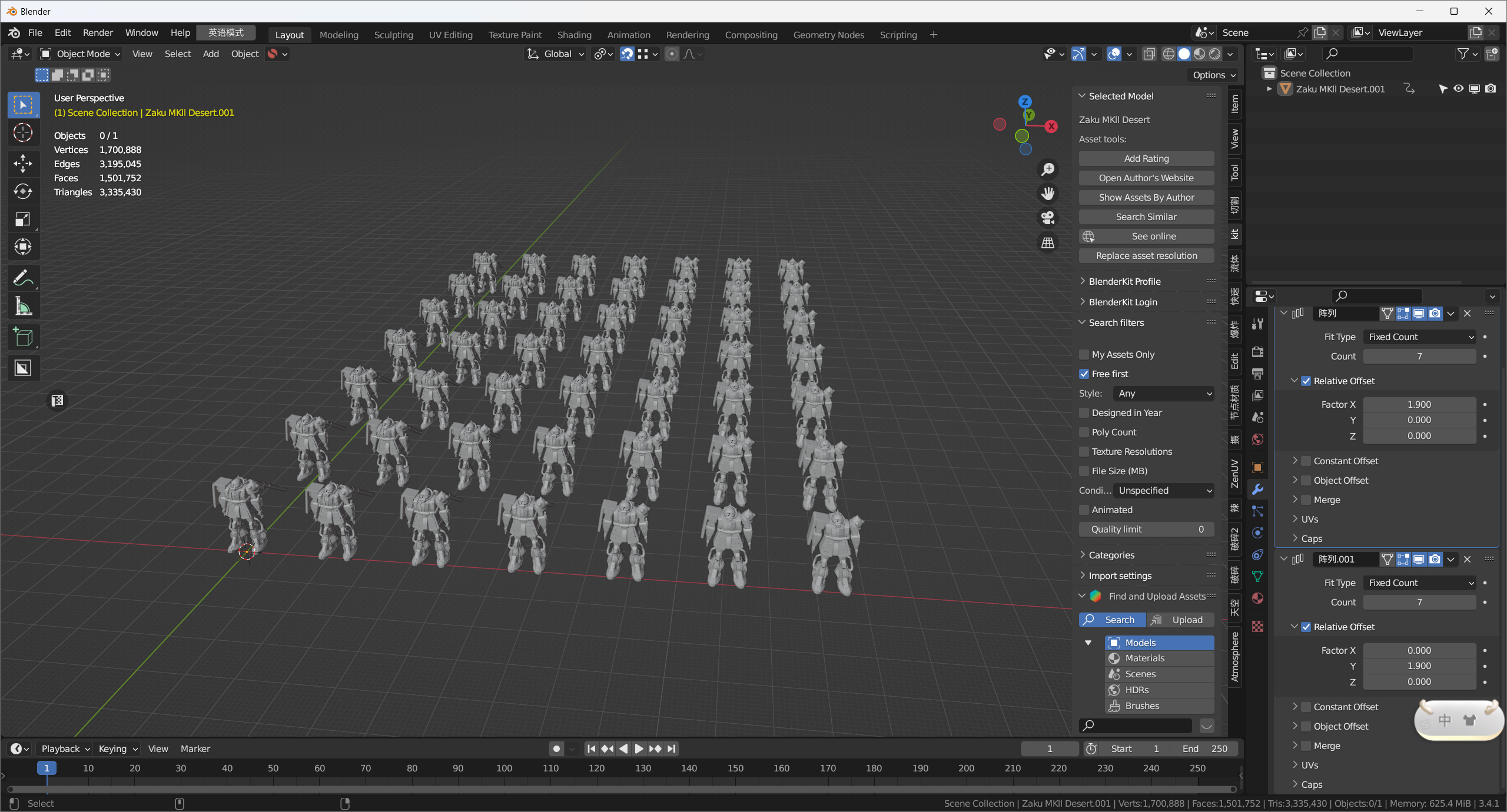This screenshot has width=1507, height=812.
Task: Switch to the Sculpting workspace tab
Action: point(394,35)
